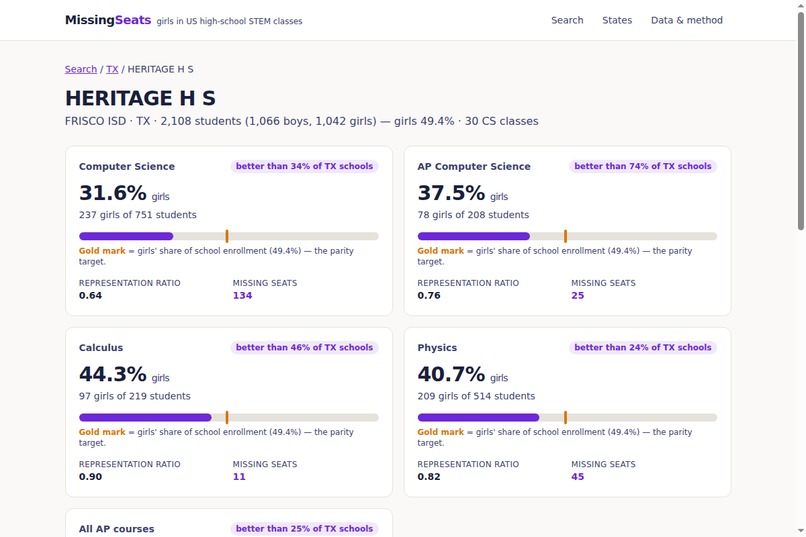Screen dimensions: 806x537
Task: Click the 31.6% girls figure
Action: tap(124, 193)
